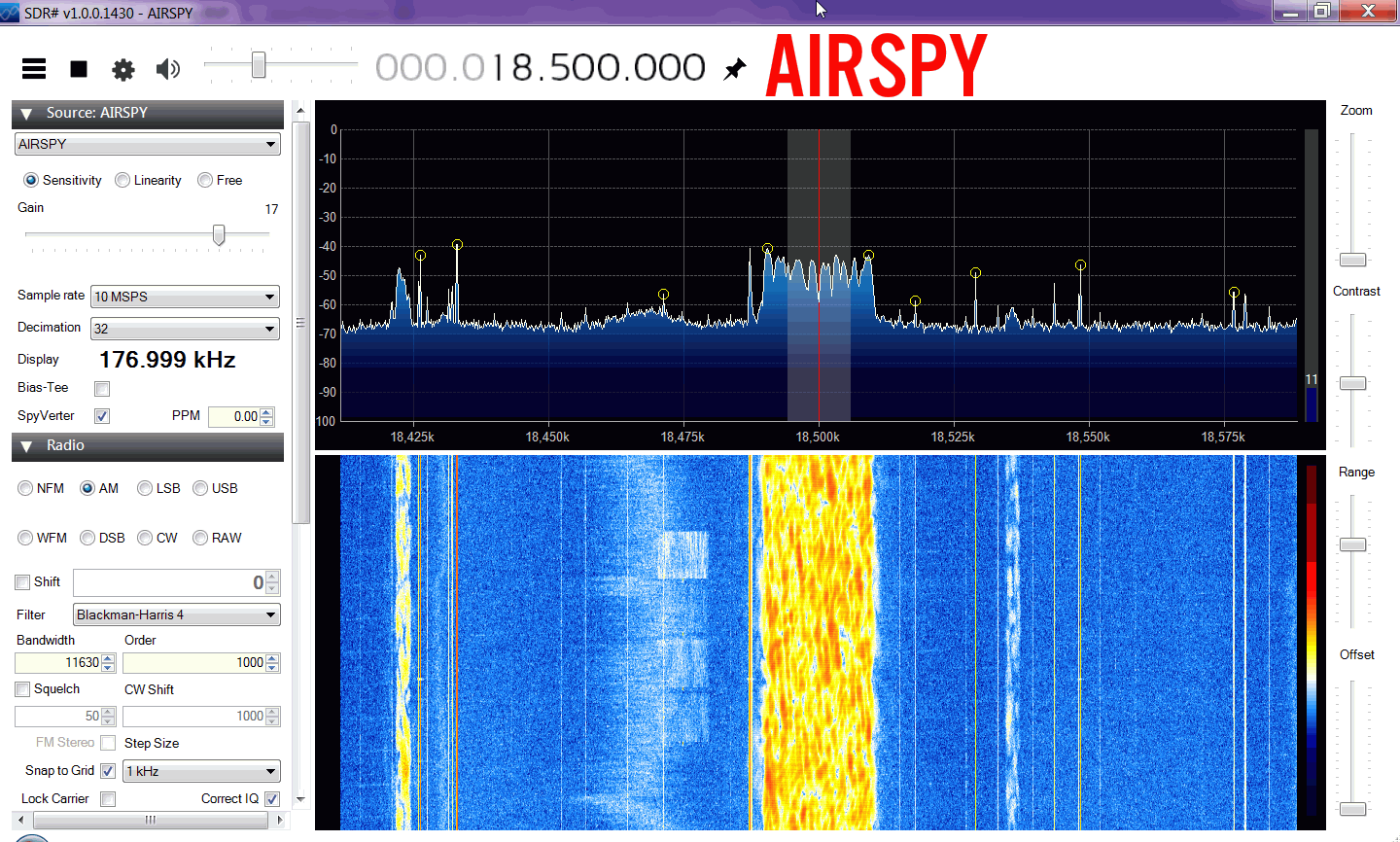
Task: Collapse the Radio panel header
Action: (26, 446)
